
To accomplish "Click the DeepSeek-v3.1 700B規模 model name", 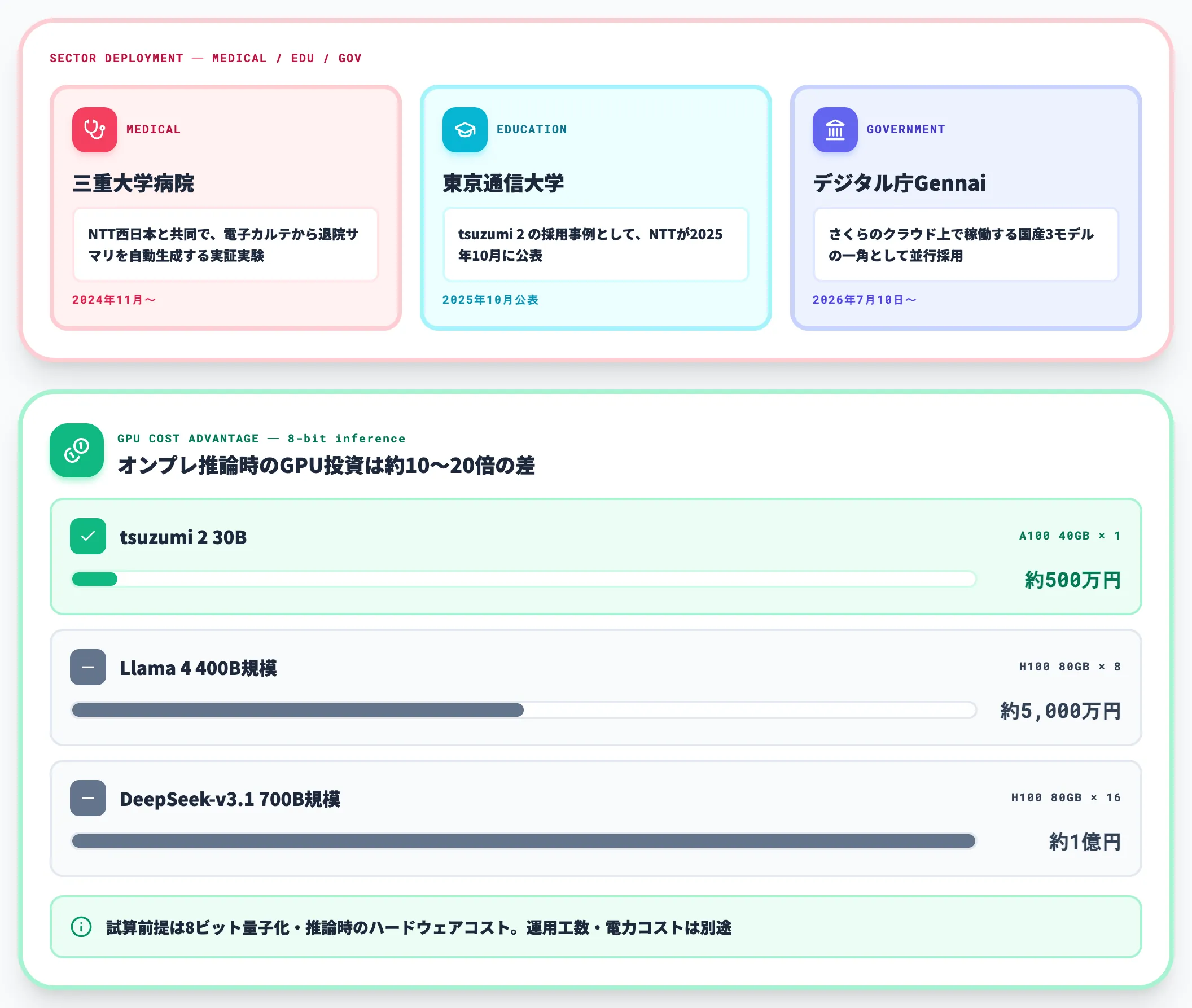I will (230, 799).
